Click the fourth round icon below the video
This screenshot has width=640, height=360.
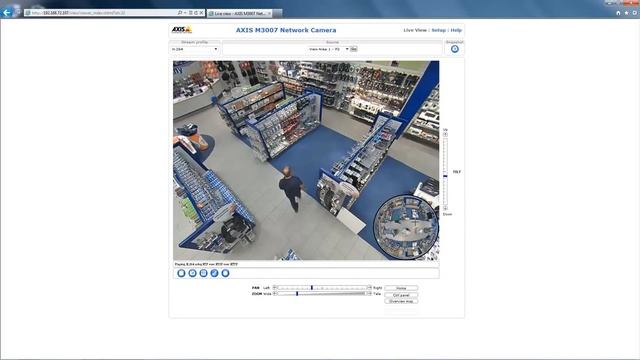[214, 273]
